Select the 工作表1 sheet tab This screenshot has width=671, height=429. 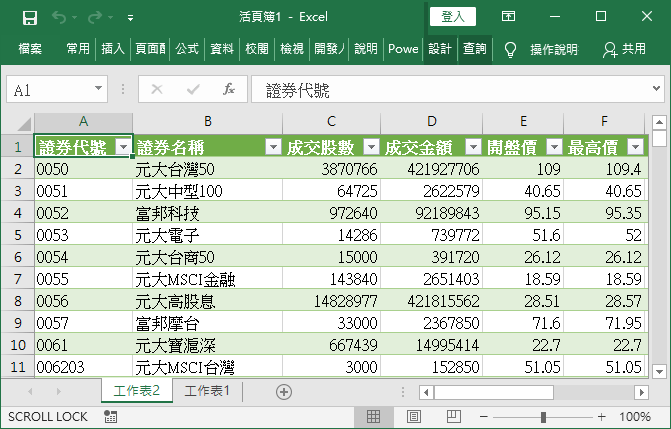[207, 390]
